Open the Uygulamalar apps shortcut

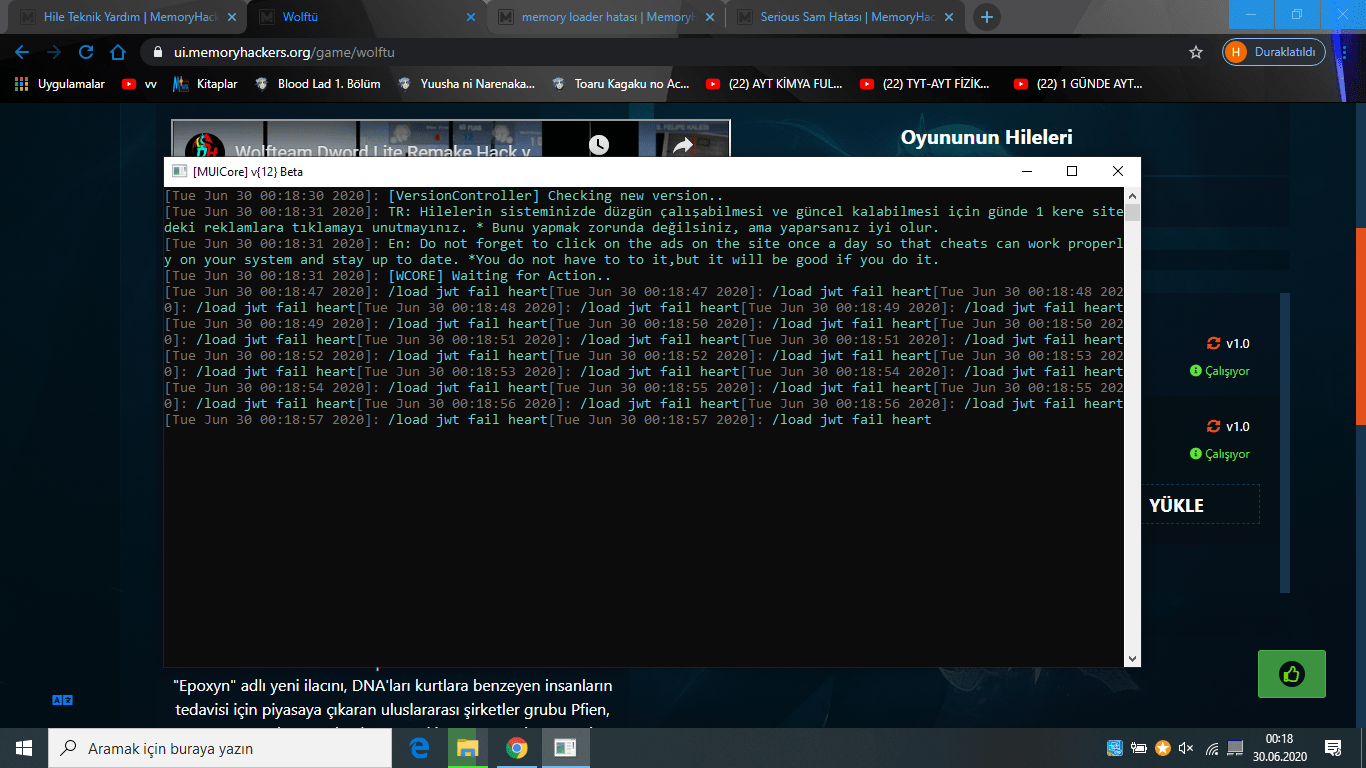(x=60, y=84)
